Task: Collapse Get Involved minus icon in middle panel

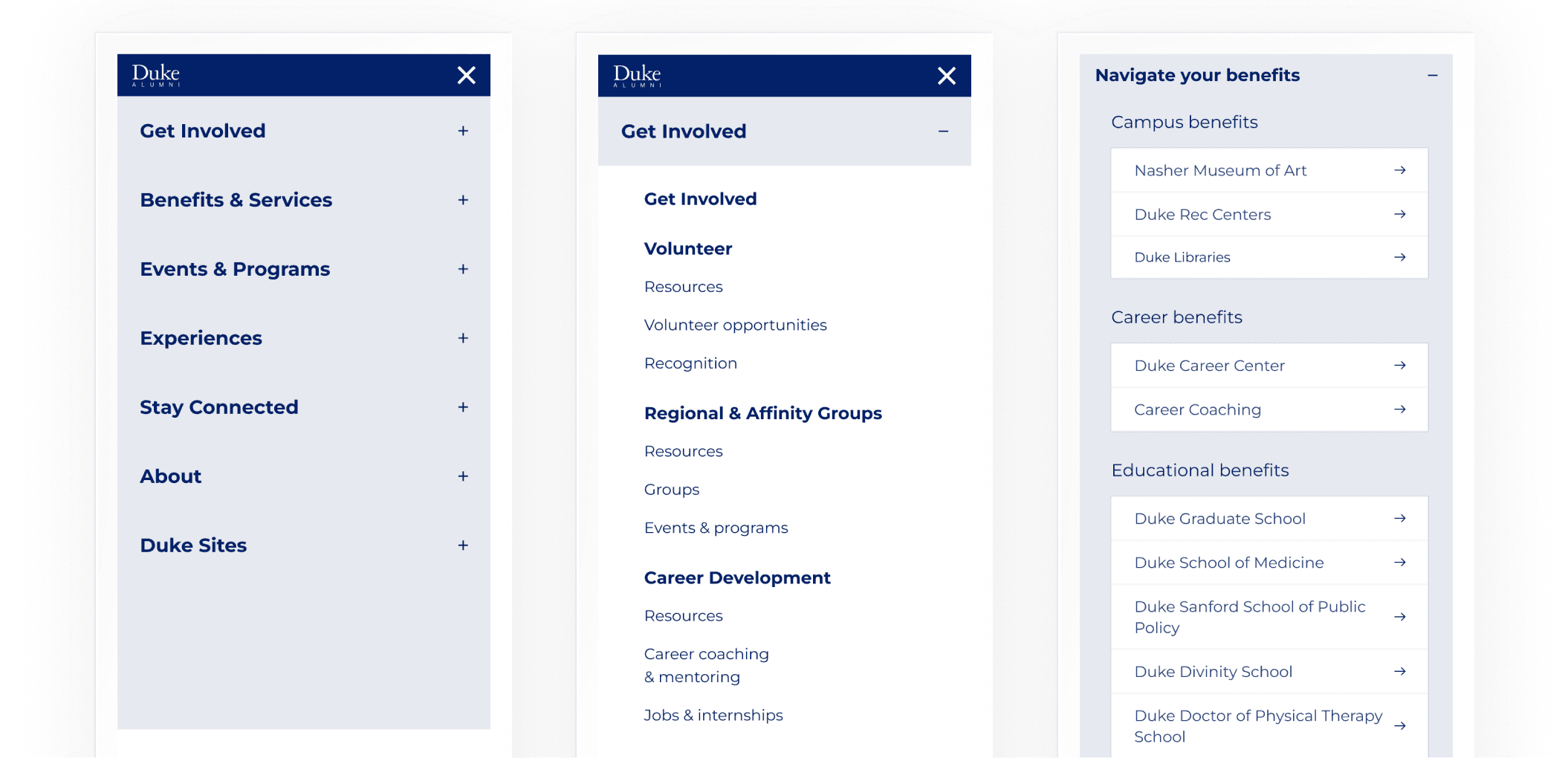Action: pyautogui.click(x=943, y=132)
